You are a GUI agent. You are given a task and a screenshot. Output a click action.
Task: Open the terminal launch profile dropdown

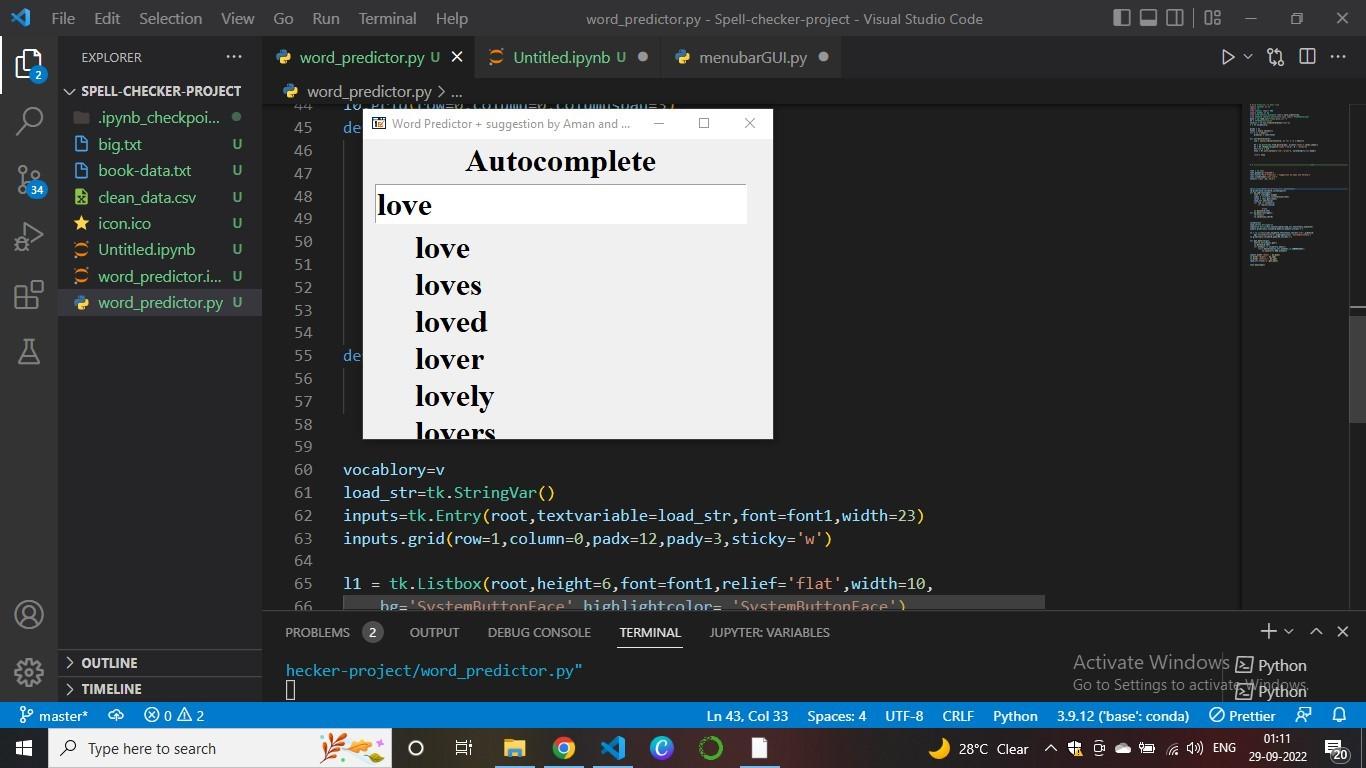click(1289, 631)
